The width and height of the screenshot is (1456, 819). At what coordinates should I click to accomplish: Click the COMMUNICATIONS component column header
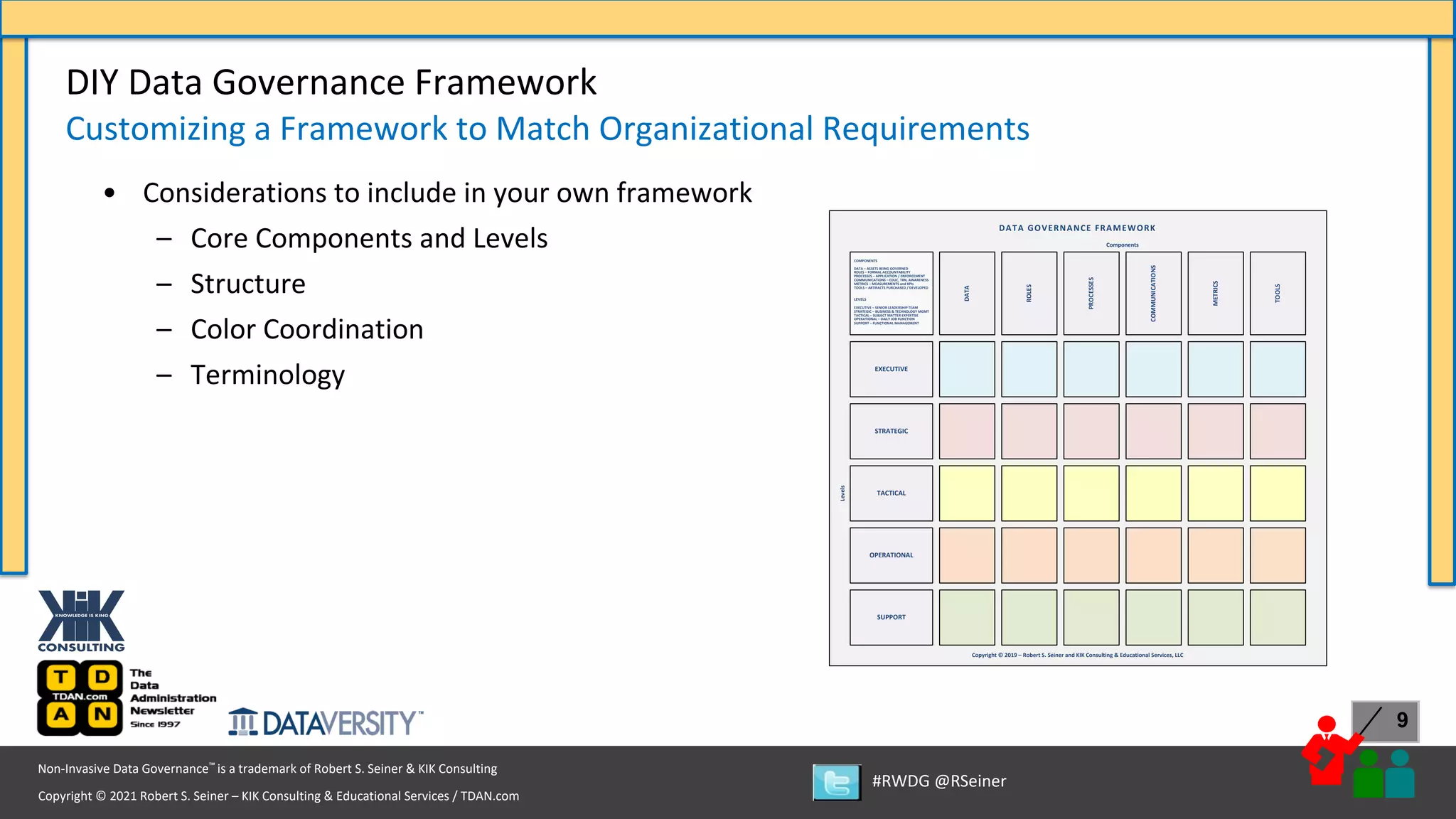click(x=1153, y=293)
